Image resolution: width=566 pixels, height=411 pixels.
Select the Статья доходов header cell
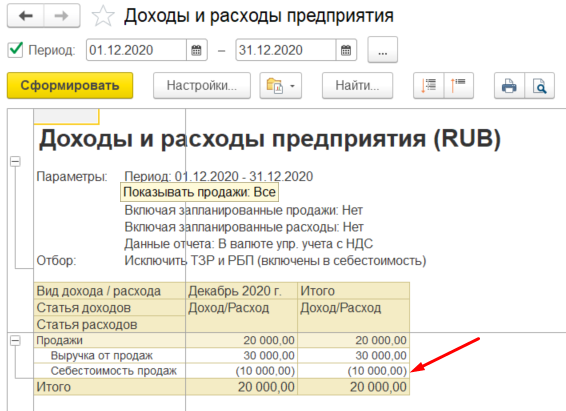pyautogui.click(x=109, y=308)
